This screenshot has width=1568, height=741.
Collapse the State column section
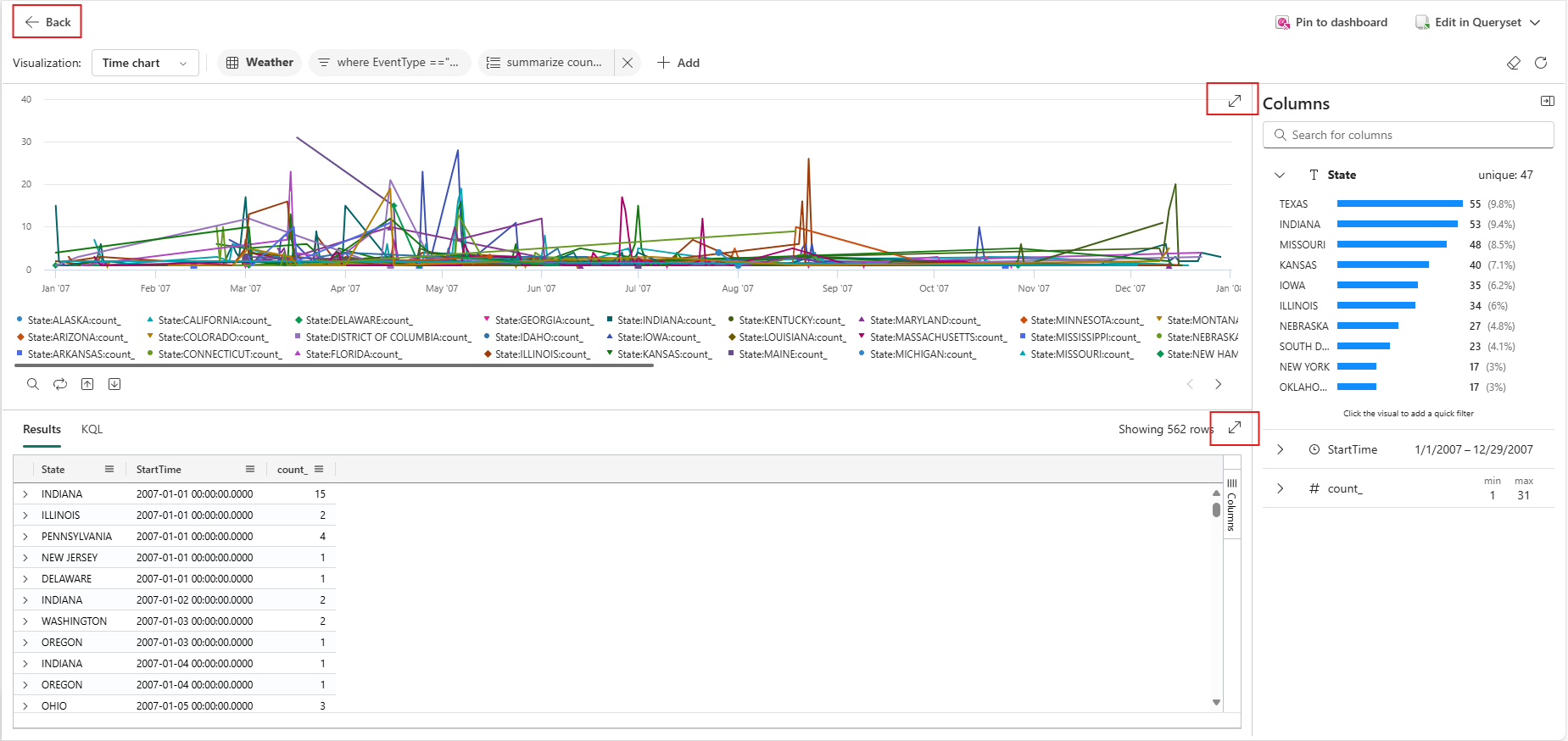1280,175
